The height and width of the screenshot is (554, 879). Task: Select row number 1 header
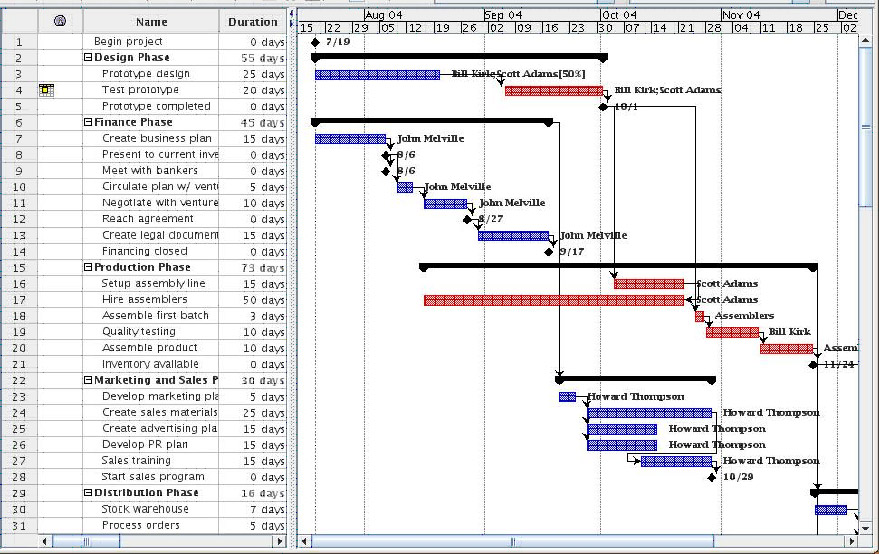click(20, 41)
